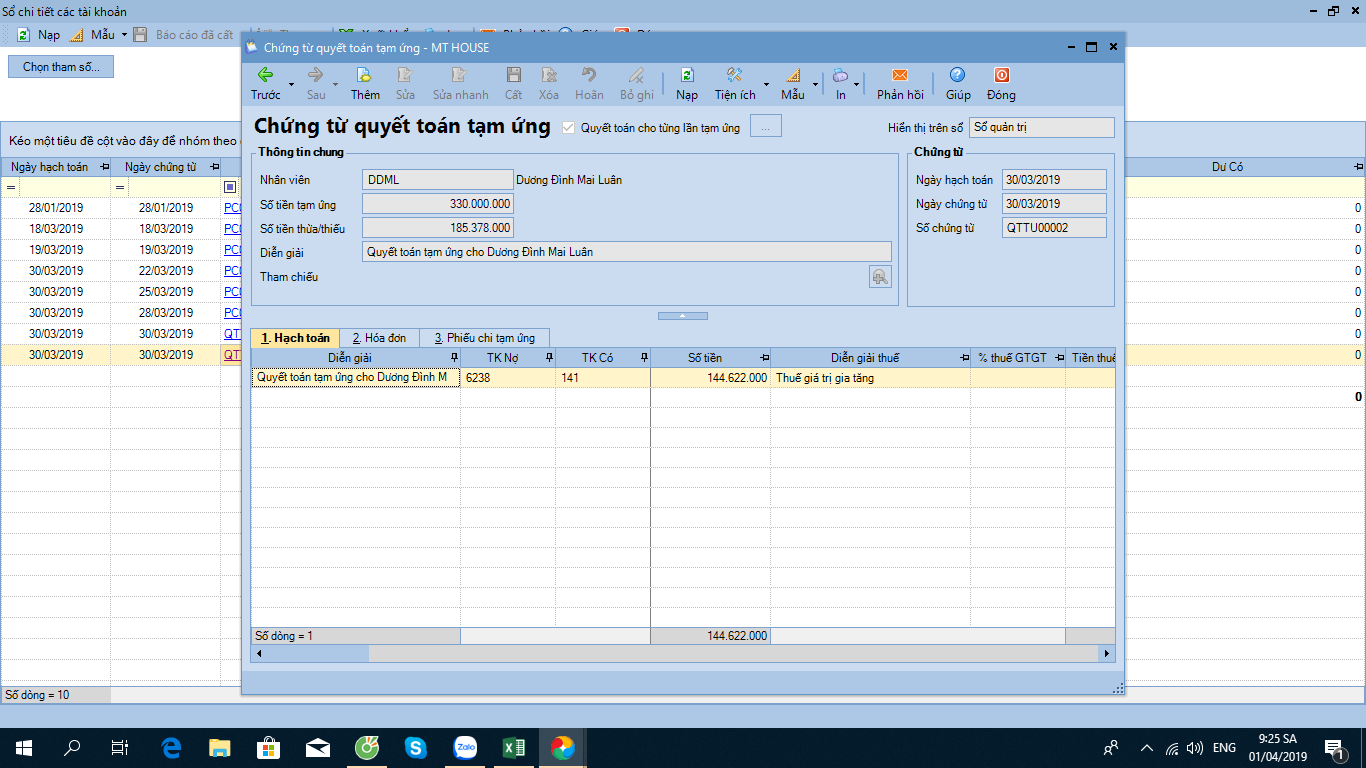Pin the Số tiền column header
1366x768 pixels.
click(x=764, y=357)
